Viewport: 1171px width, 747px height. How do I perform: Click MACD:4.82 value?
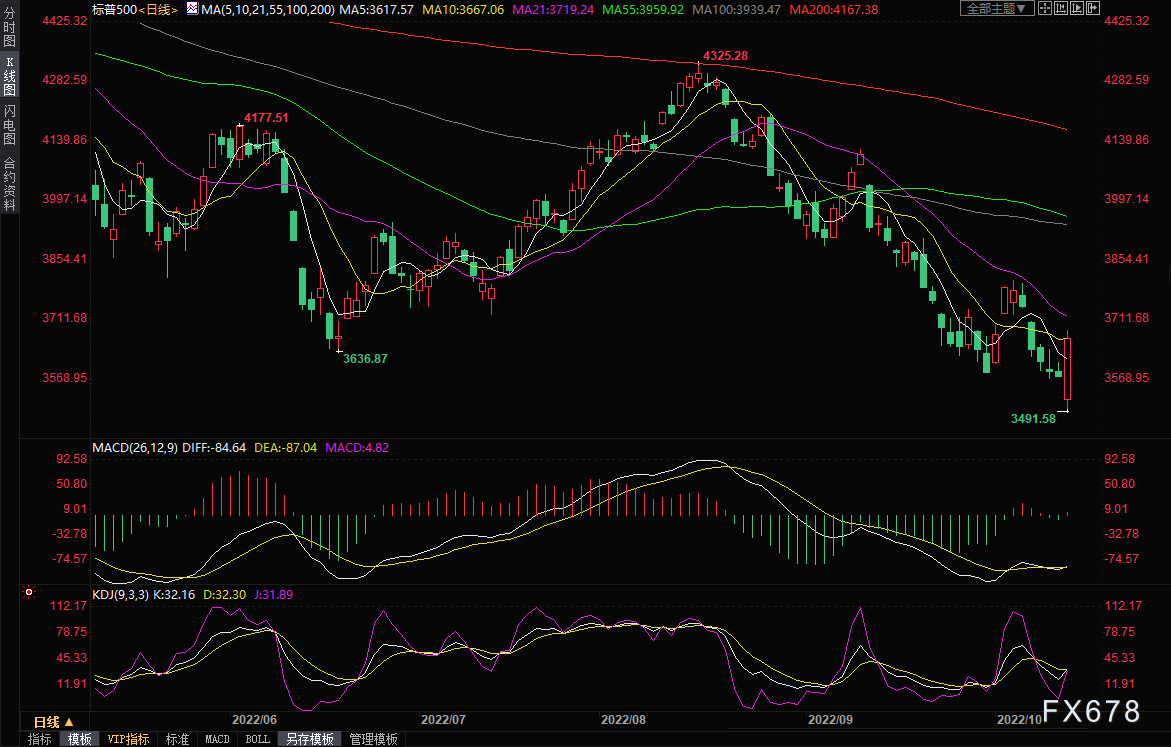click(x=357, y=447)
